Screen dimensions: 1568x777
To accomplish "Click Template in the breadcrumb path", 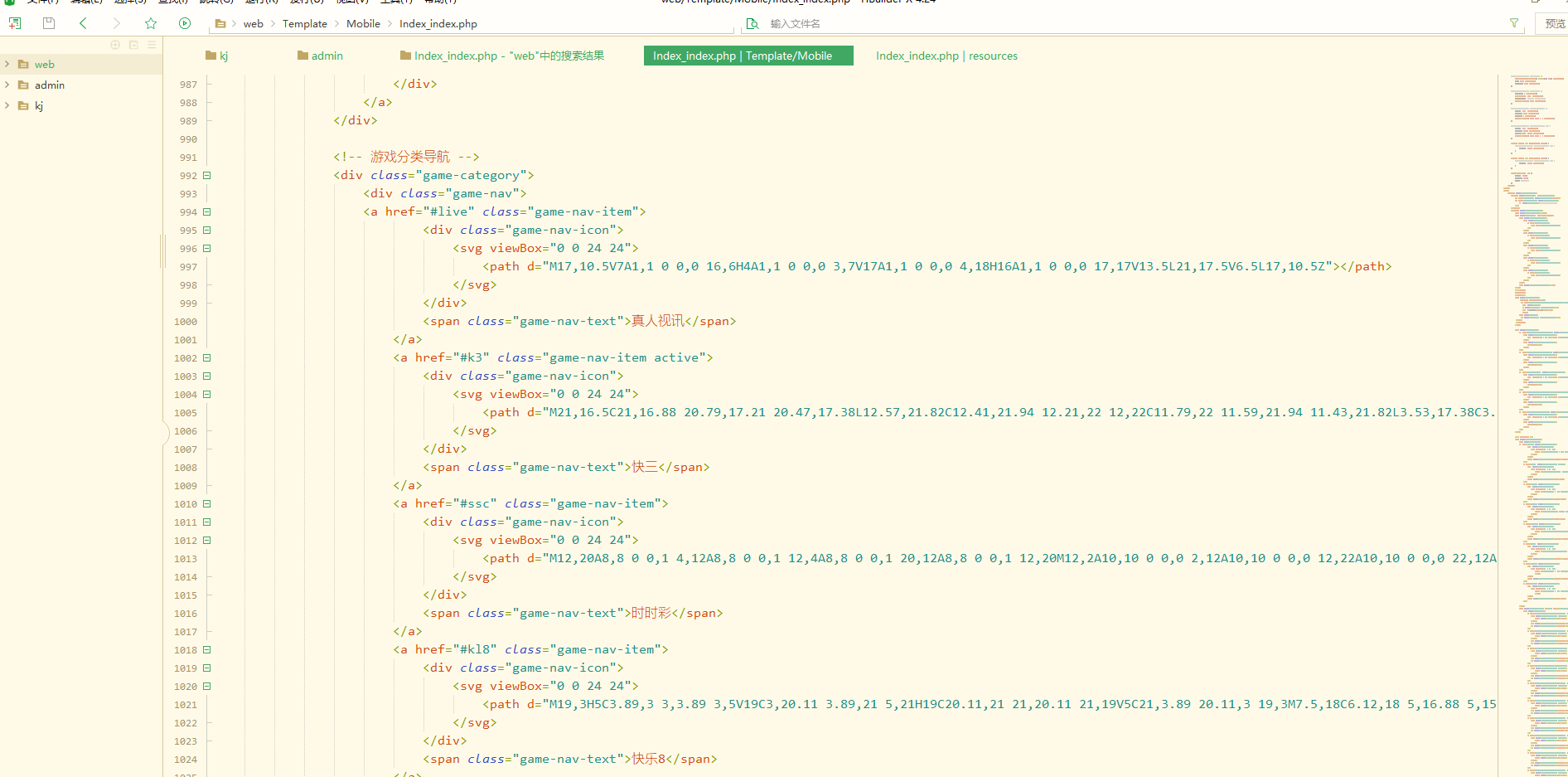I will 304,23.
